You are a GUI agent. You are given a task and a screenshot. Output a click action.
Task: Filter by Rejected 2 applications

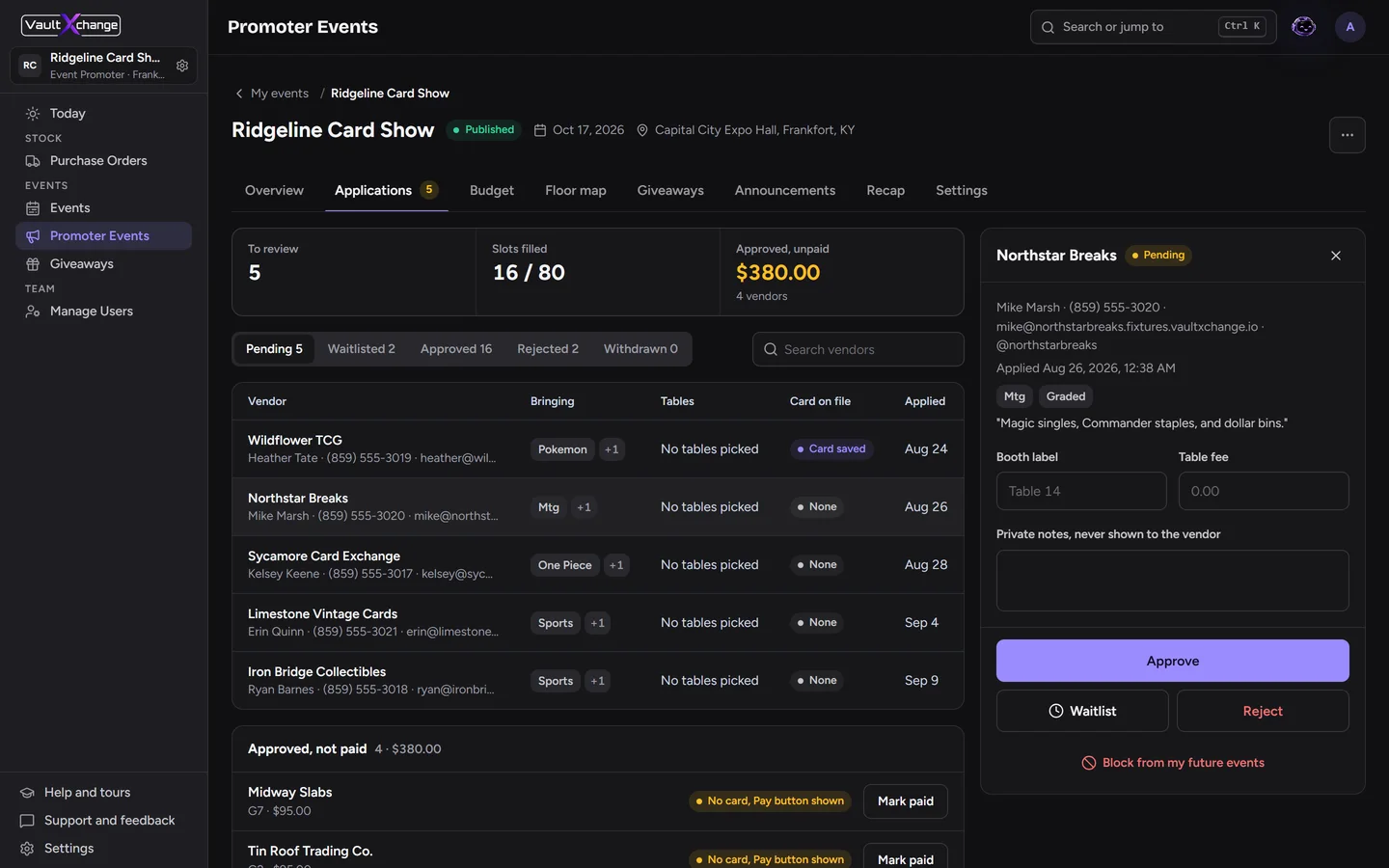click(547, 349)
